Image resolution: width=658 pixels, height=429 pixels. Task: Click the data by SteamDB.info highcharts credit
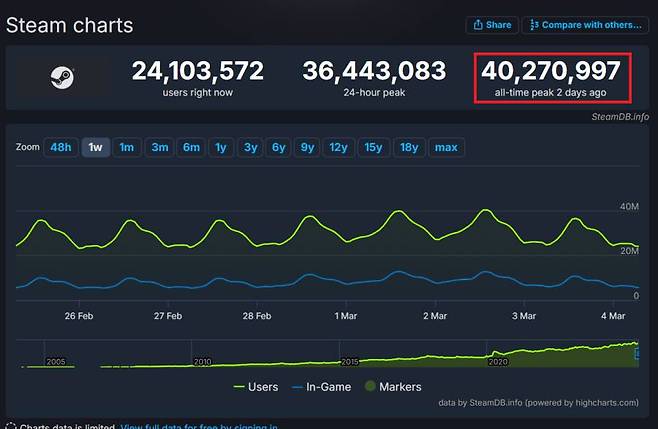click(x=538, y=403)
